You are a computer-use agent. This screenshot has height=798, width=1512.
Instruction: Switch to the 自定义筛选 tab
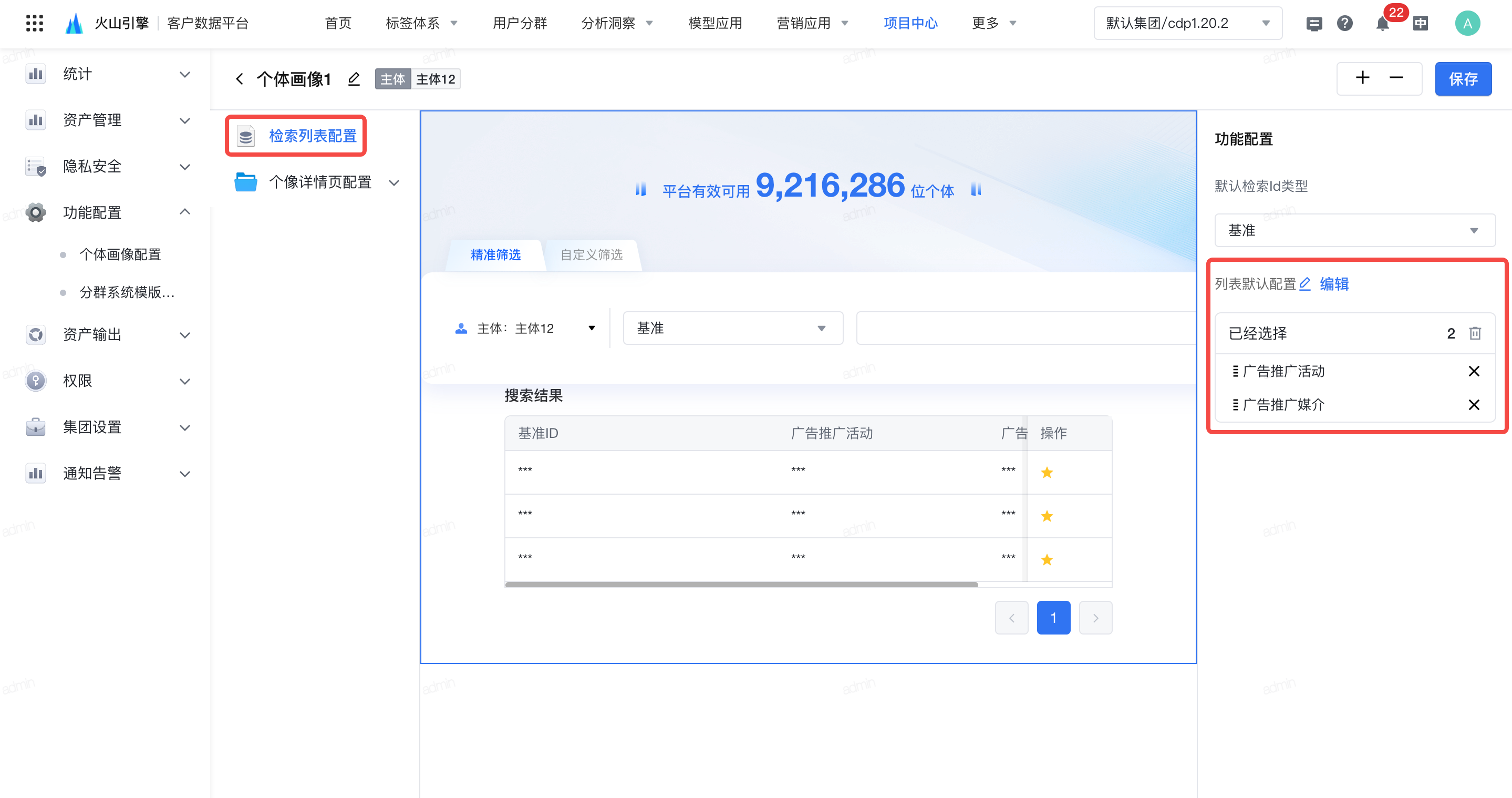point(592,255)
